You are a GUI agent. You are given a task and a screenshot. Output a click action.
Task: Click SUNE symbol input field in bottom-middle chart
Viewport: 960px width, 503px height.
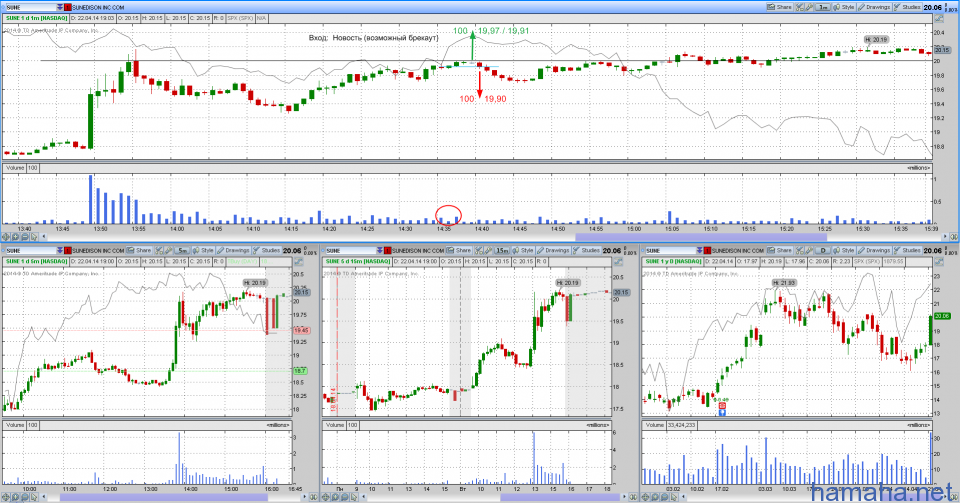[349, 250]
